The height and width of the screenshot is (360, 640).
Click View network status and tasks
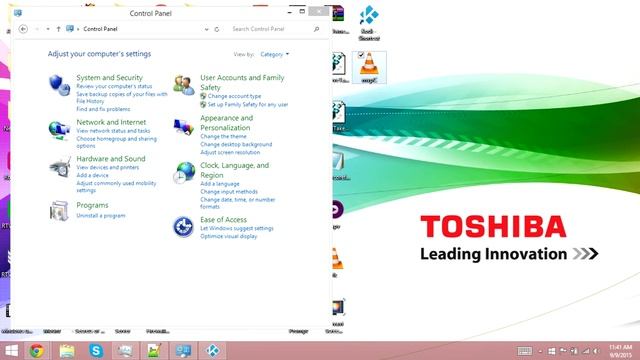click(x=113, y=131)
